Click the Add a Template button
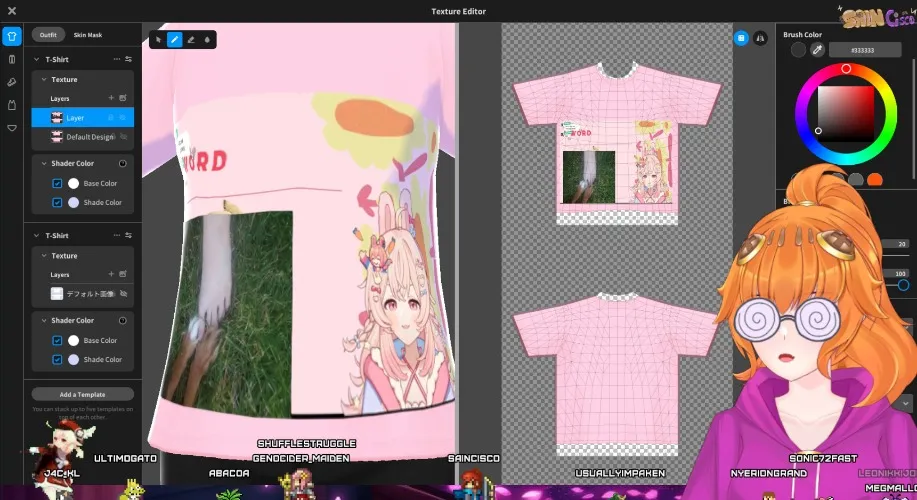917x500 pixels. tap(82, 395)
